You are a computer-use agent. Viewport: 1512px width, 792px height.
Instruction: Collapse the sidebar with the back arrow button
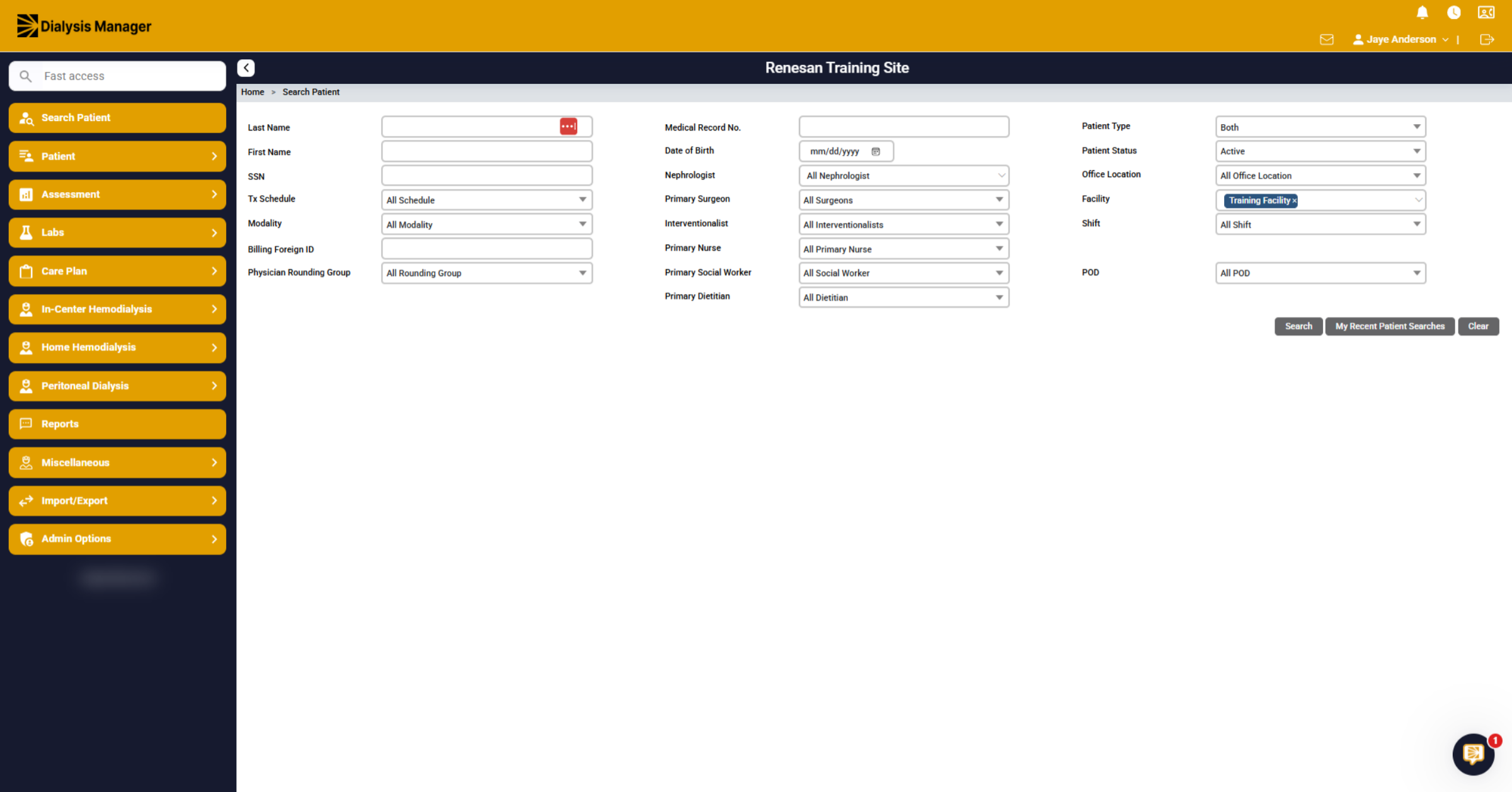pyautogui.click(x=246, y=67)
